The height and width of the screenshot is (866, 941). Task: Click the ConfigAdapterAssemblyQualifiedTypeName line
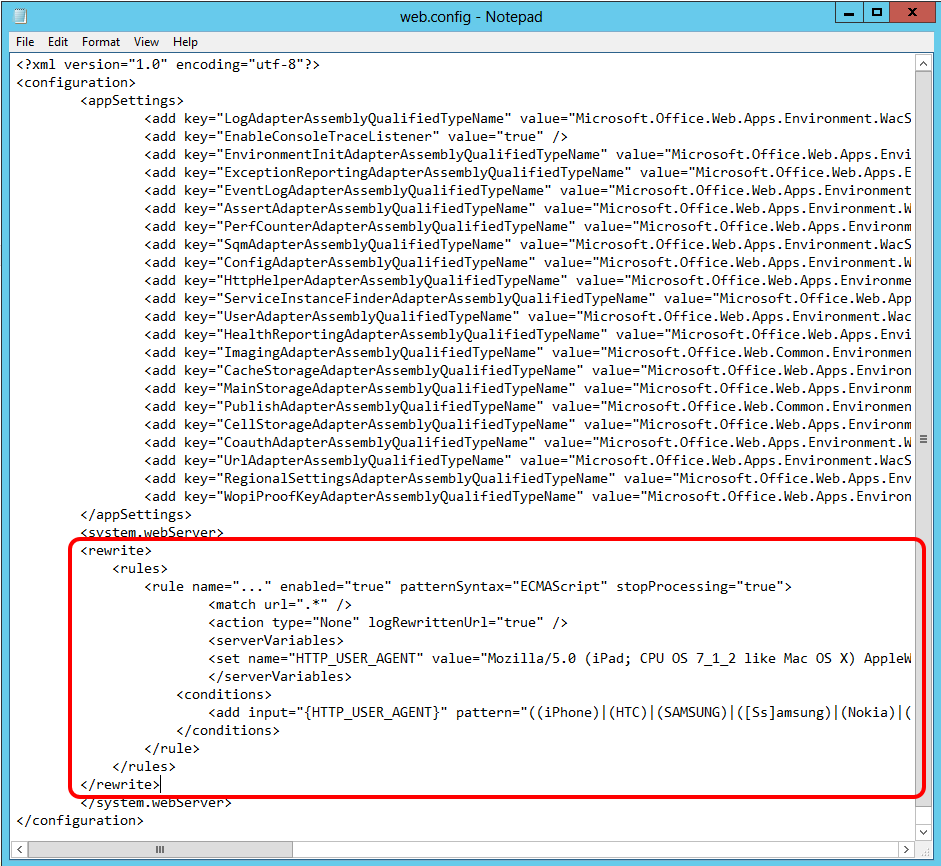click(528, 262)
